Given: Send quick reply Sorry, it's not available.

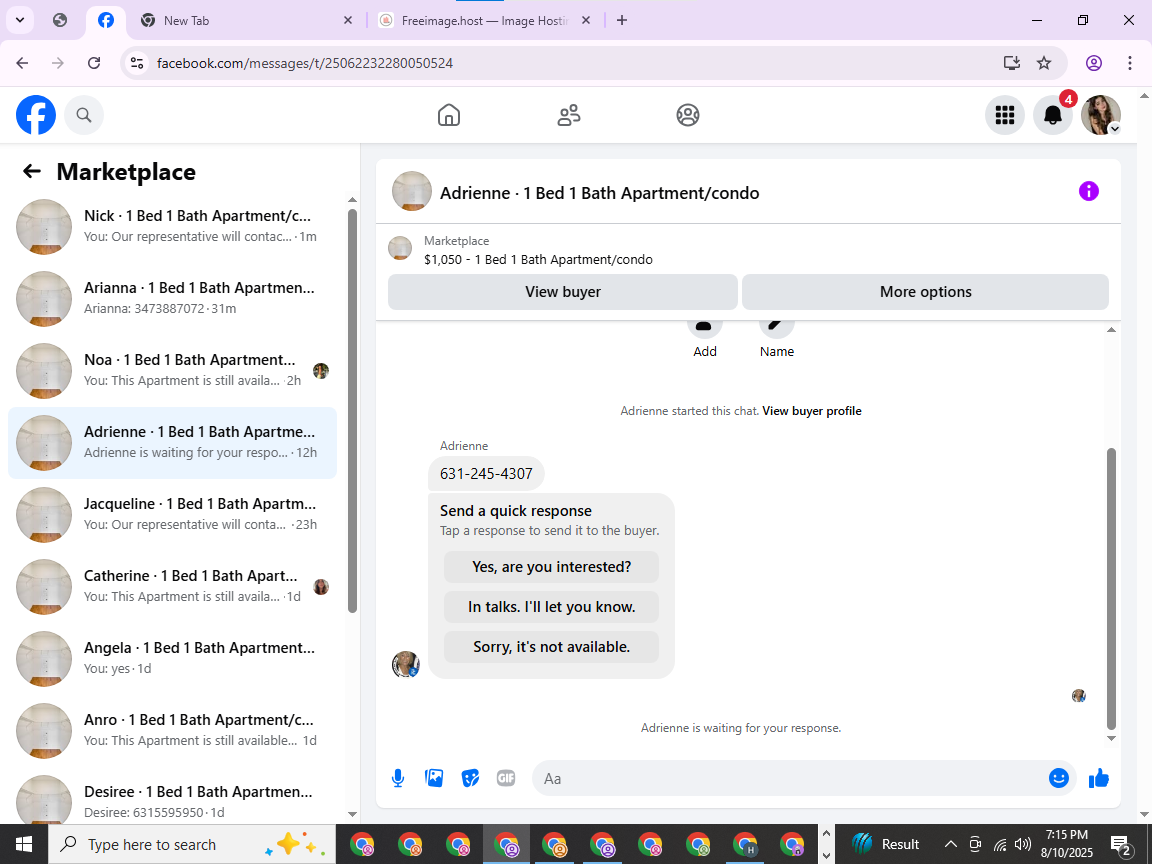Looking at the screenshot, I should pyautogui.click(x=551, y=647).
